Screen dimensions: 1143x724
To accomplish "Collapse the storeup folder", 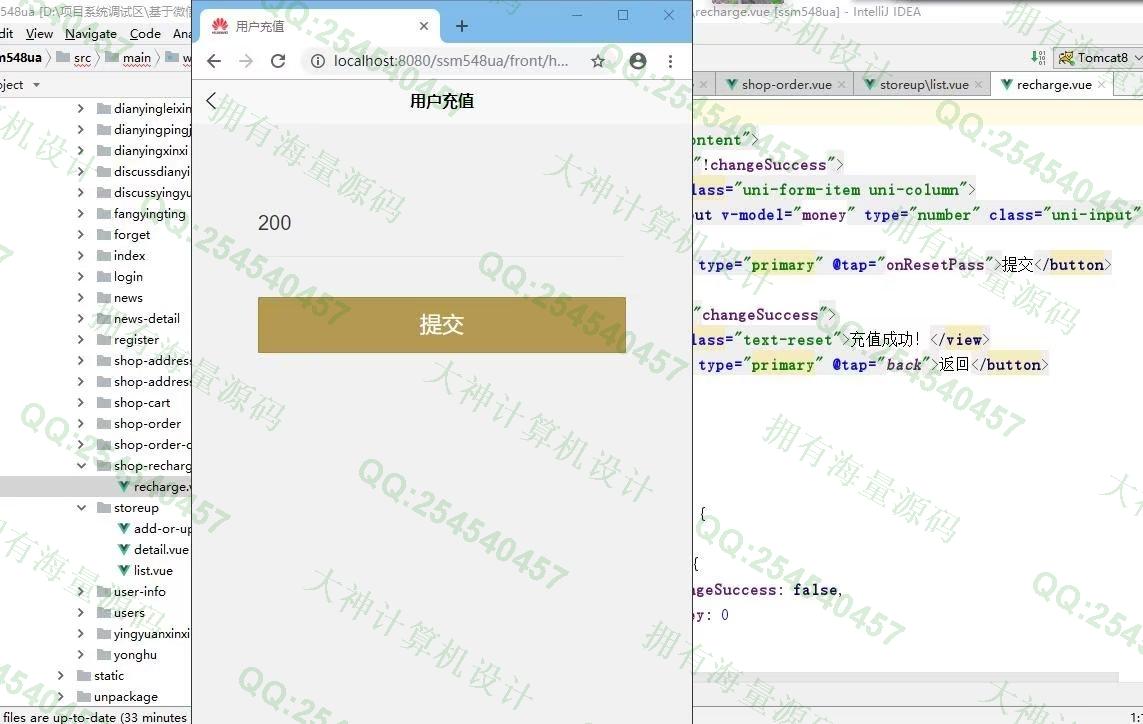I will [x=81, y=508].
